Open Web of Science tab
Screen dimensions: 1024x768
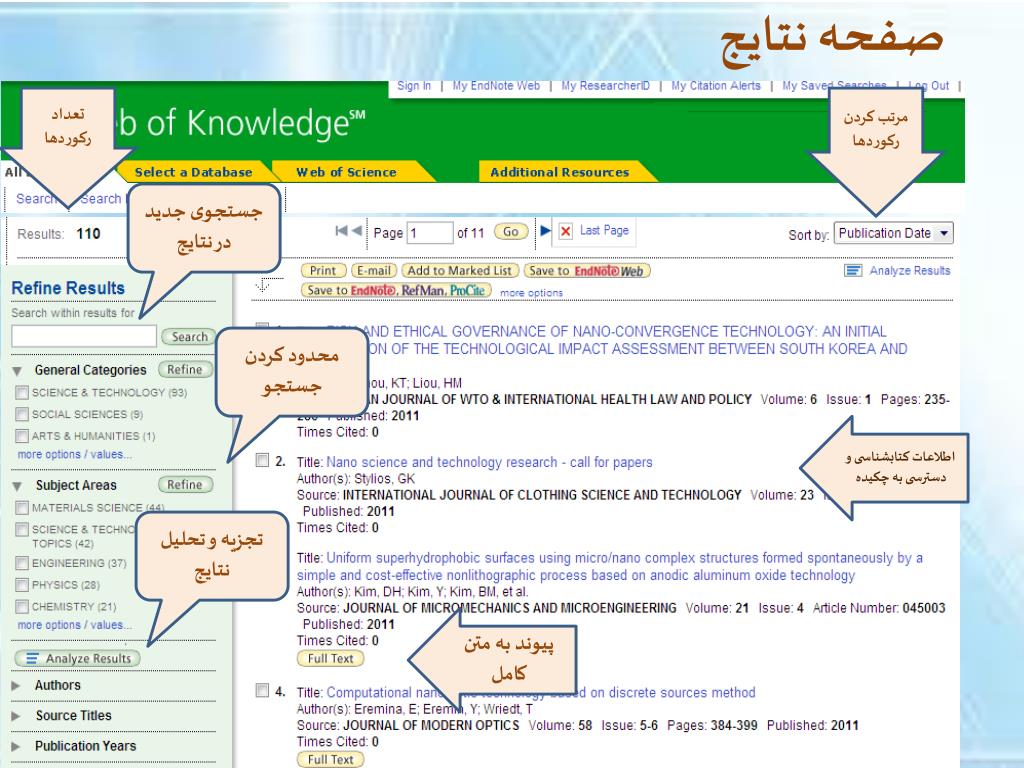pos(346,172)
